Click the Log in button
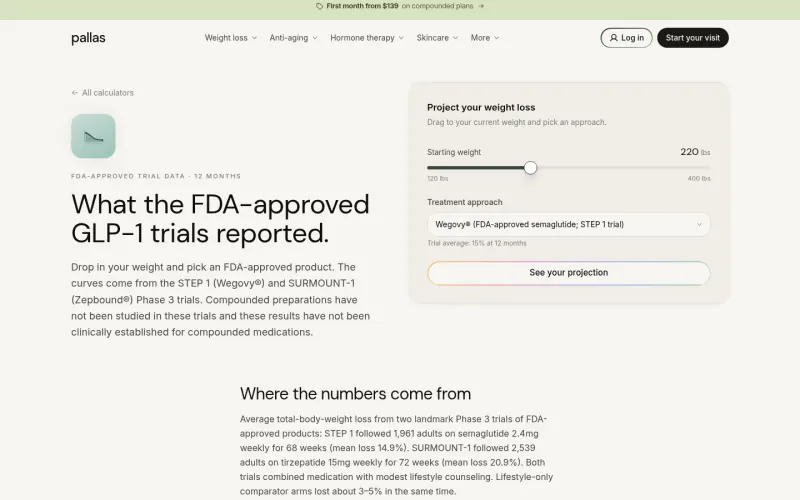Image resolution: width=800 pixels, height=500 pixels. click(x=626, y=38)
